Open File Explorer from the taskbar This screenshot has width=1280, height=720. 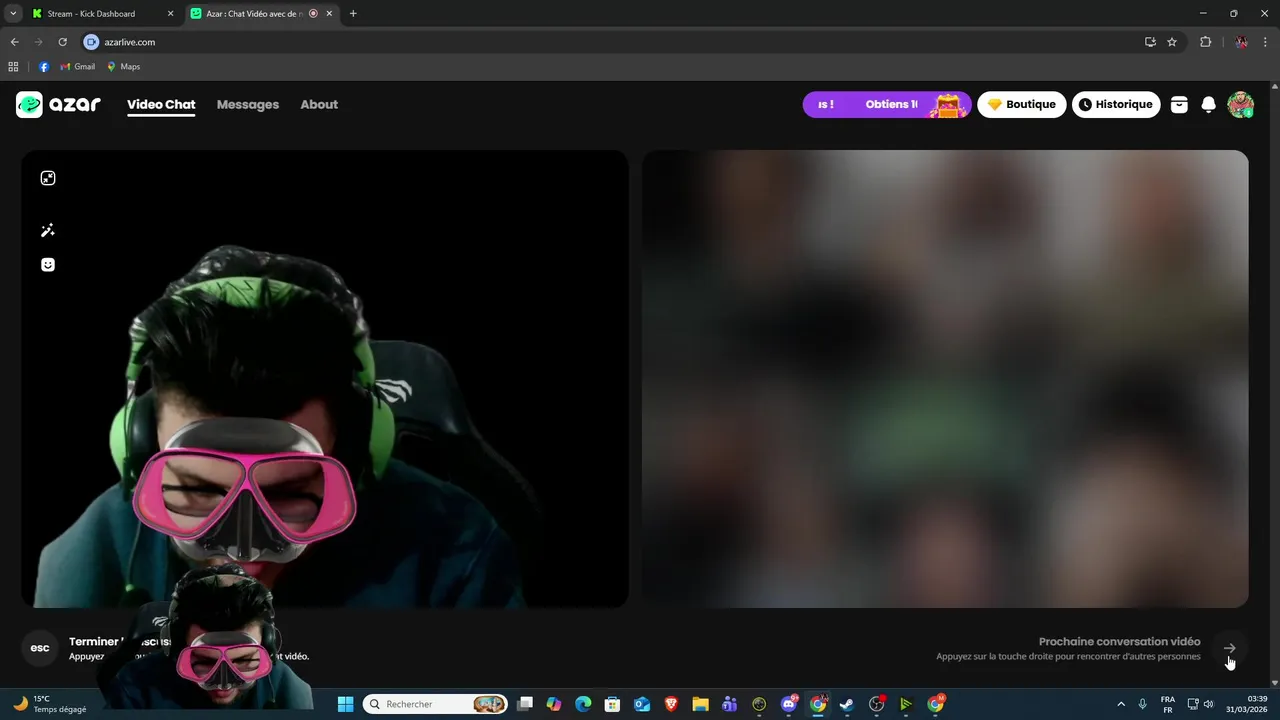[x=700, y=704]
